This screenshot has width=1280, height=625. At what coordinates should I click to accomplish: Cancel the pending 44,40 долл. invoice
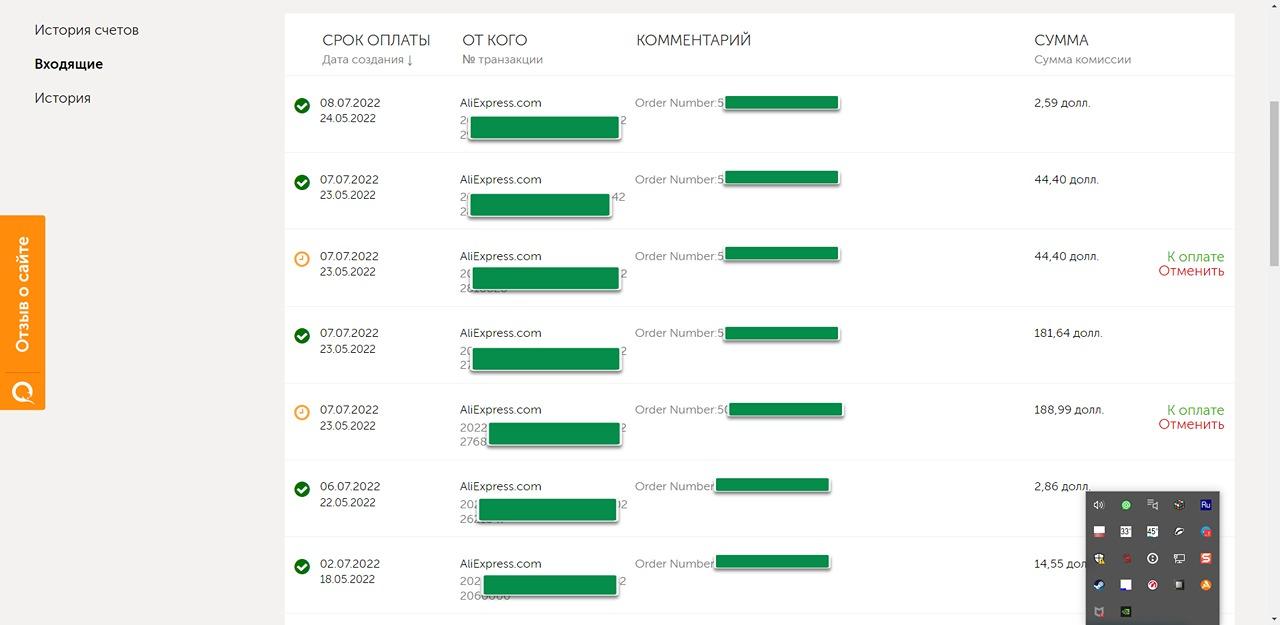point(1191,271)
